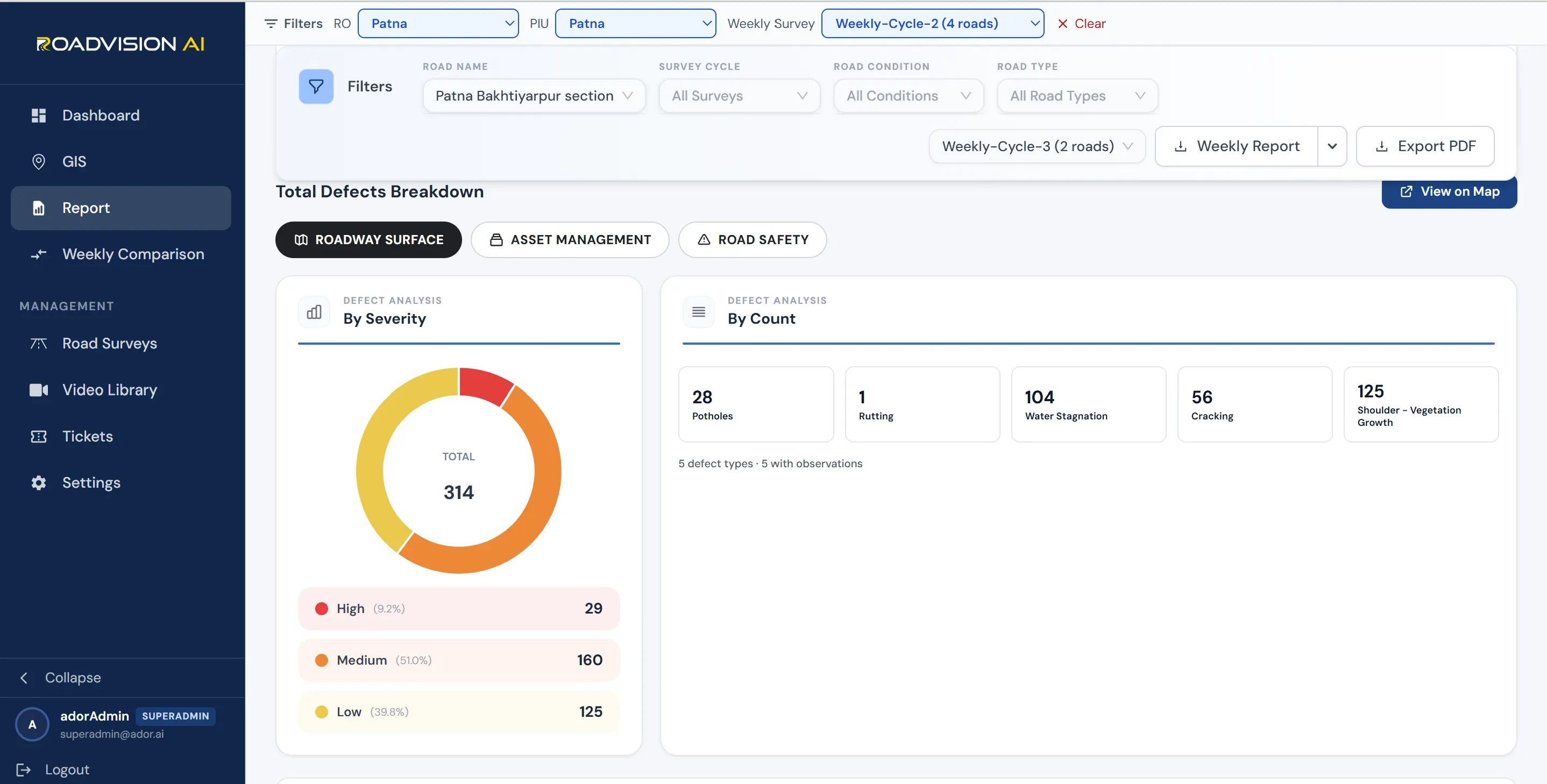Click the Logout exit icon
Image resolution: width=1547 pixels, height=784 pixels.
24,769
